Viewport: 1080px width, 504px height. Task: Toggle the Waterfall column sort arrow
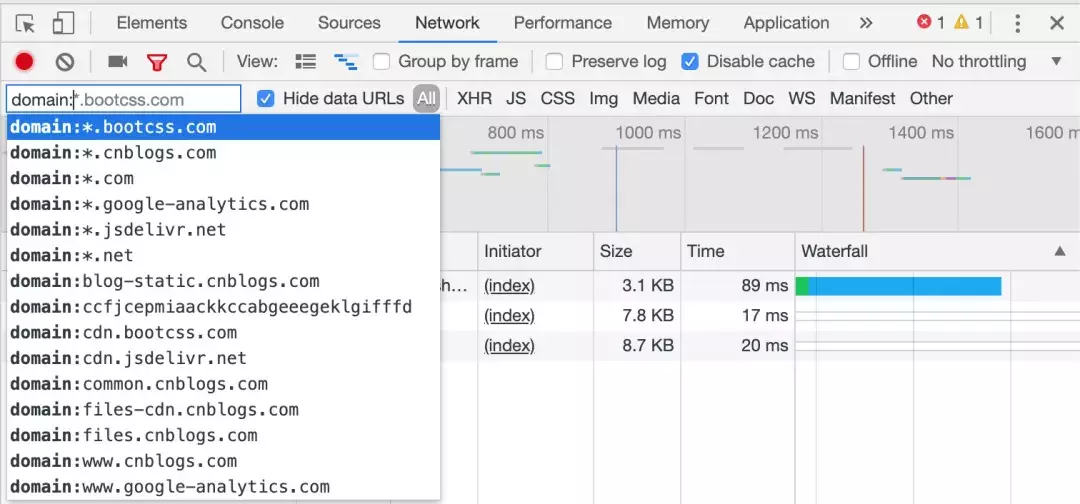click(x=1060, y=251)
